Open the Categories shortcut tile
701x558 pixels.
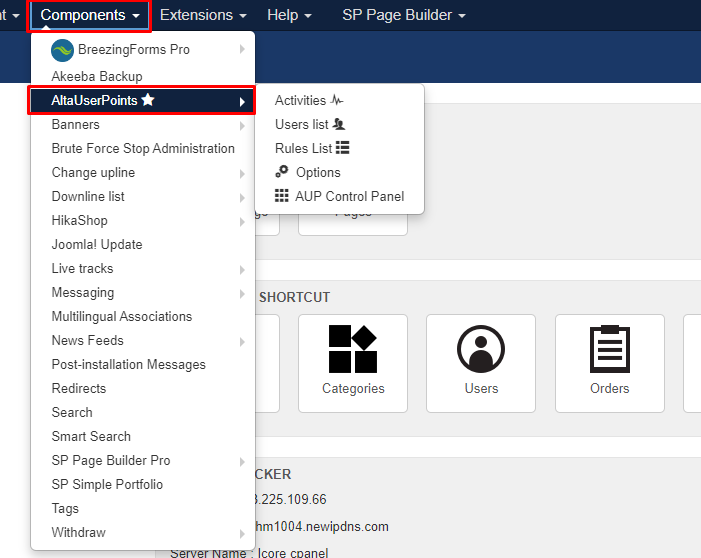pos(353,363)
